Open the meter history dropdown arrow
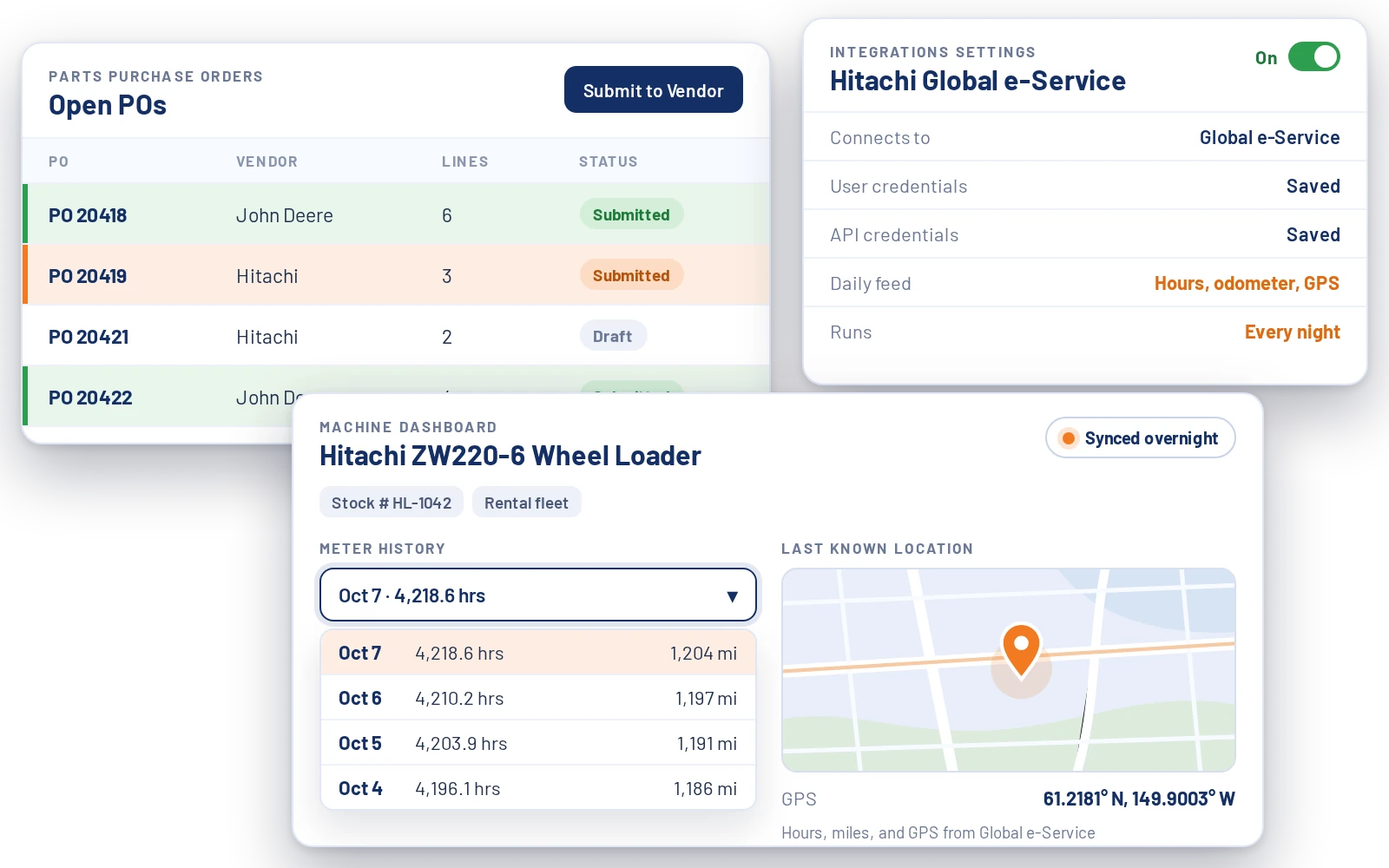 coord(732,596)
